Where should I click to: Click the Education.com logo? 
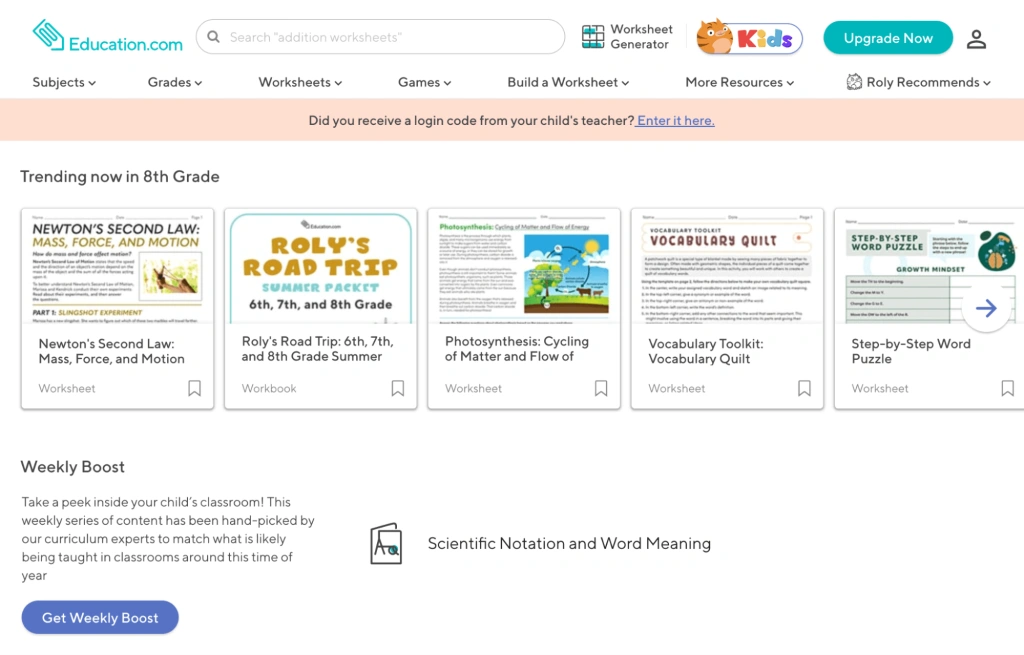(x=107, y=37)
